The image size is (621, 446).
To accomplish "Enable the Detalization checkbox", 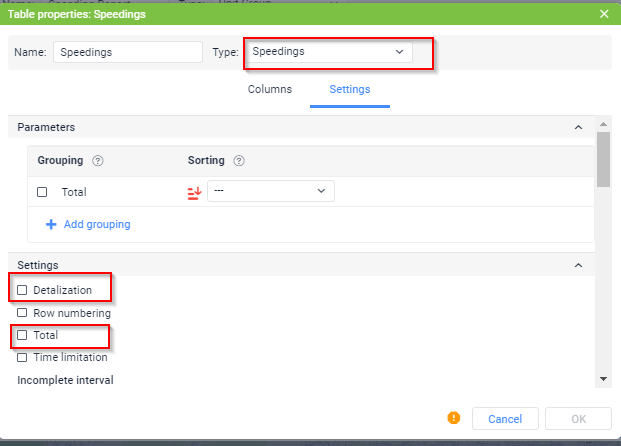I will click(23, 290).
